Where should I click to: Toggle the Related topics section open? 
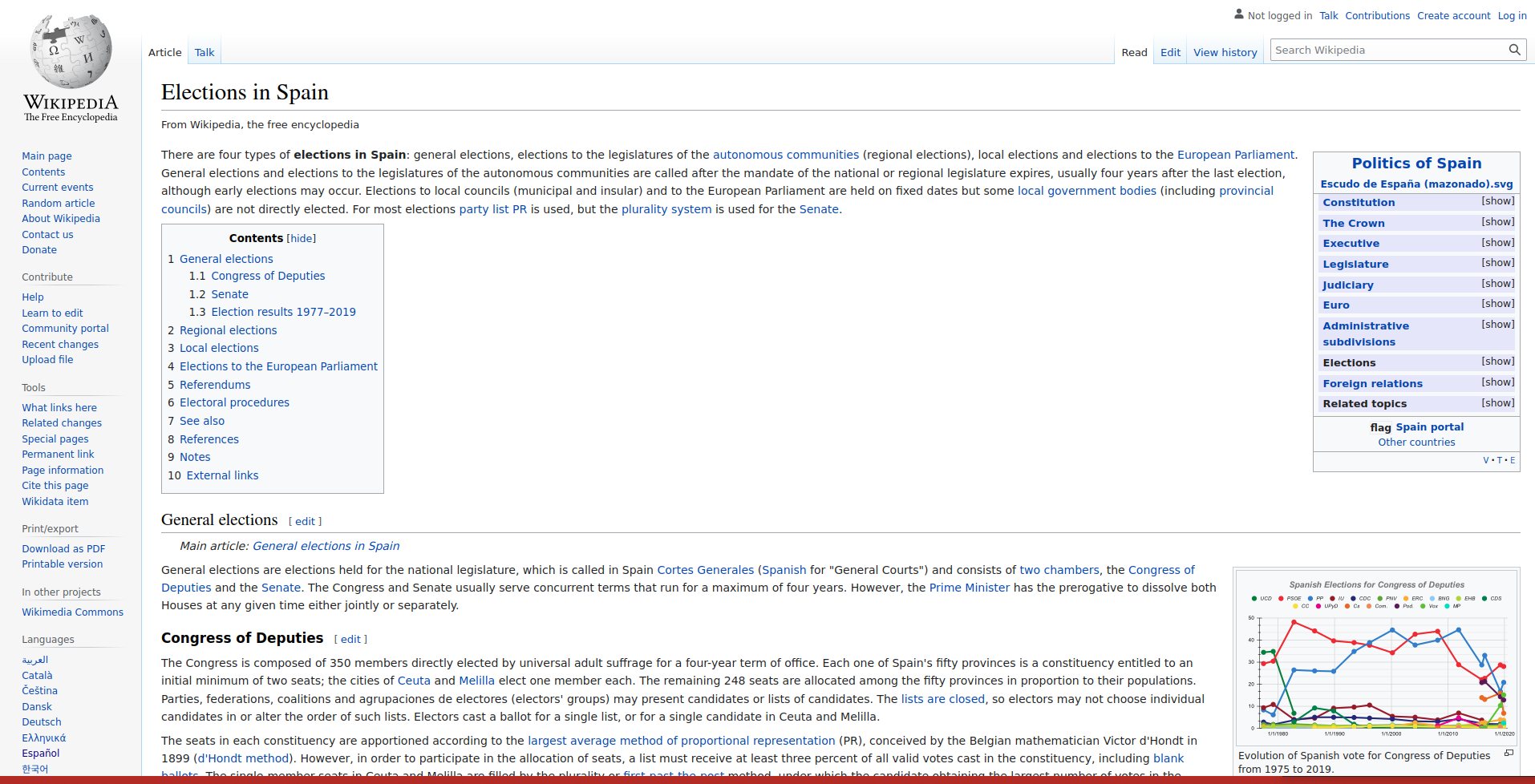(1497, 403)
